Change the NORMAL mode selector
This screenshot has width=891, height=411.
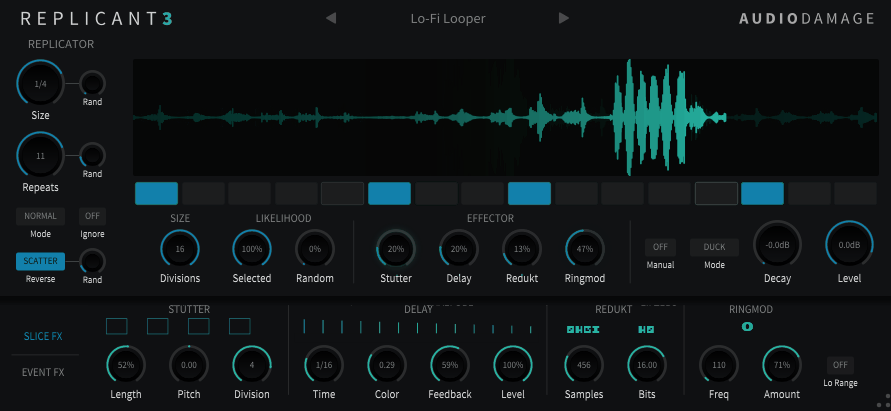(x=40, y=216)
